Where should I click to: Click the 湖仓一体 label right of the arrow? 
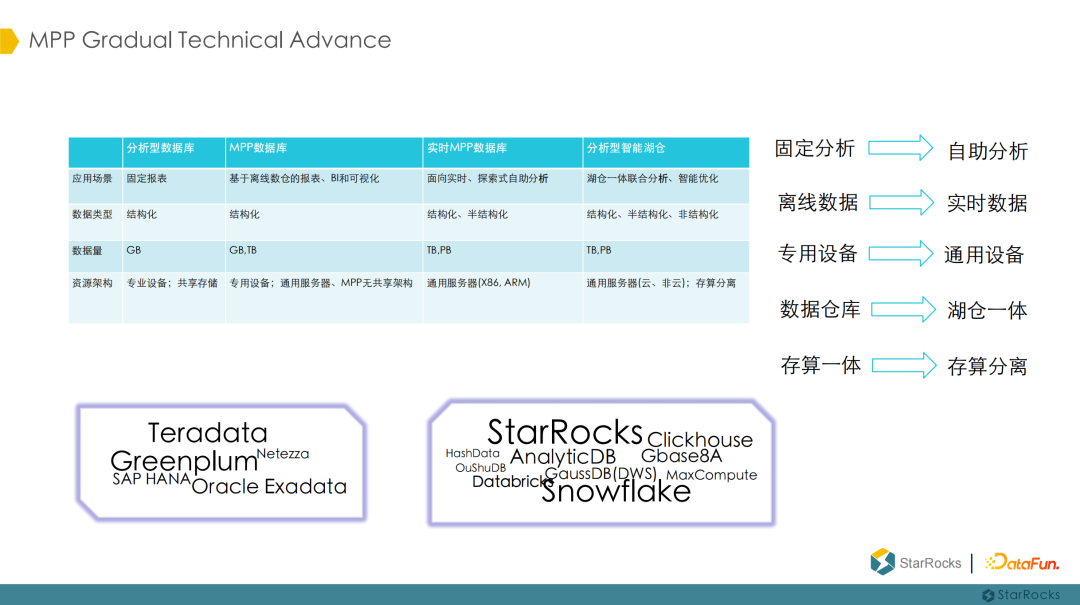987,311
